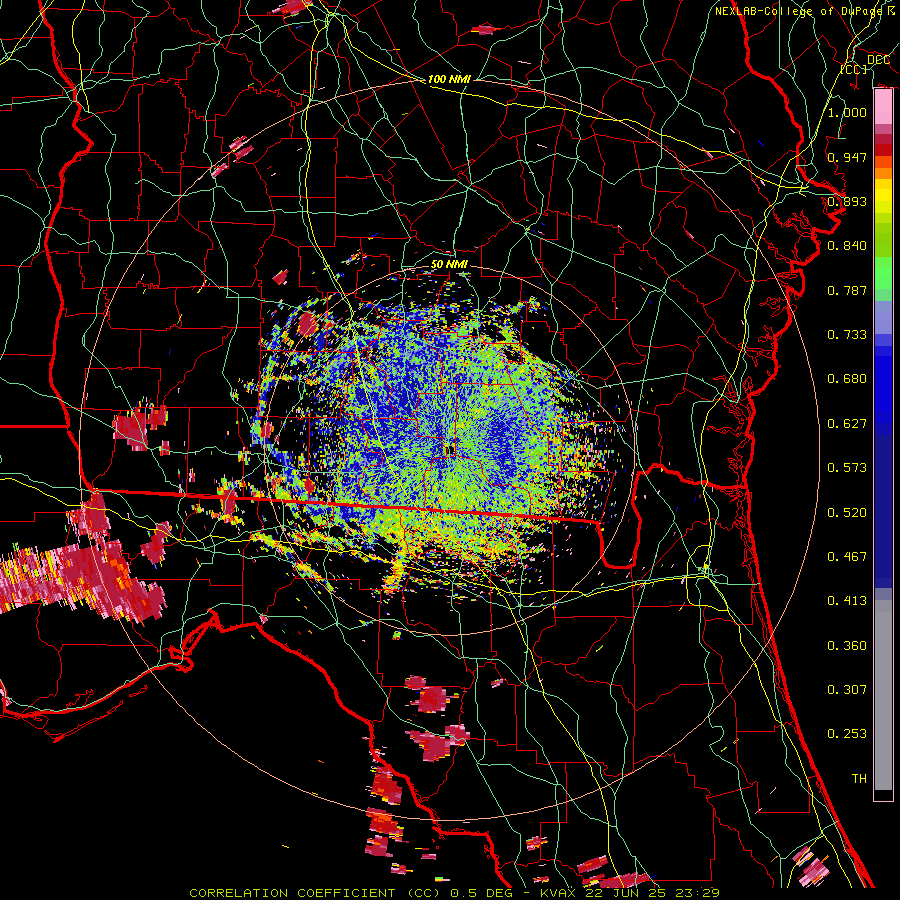900x900 pixels.
Task: Select the 0.307 legend value
Action: pyautogui.click(x=847, y=690)
